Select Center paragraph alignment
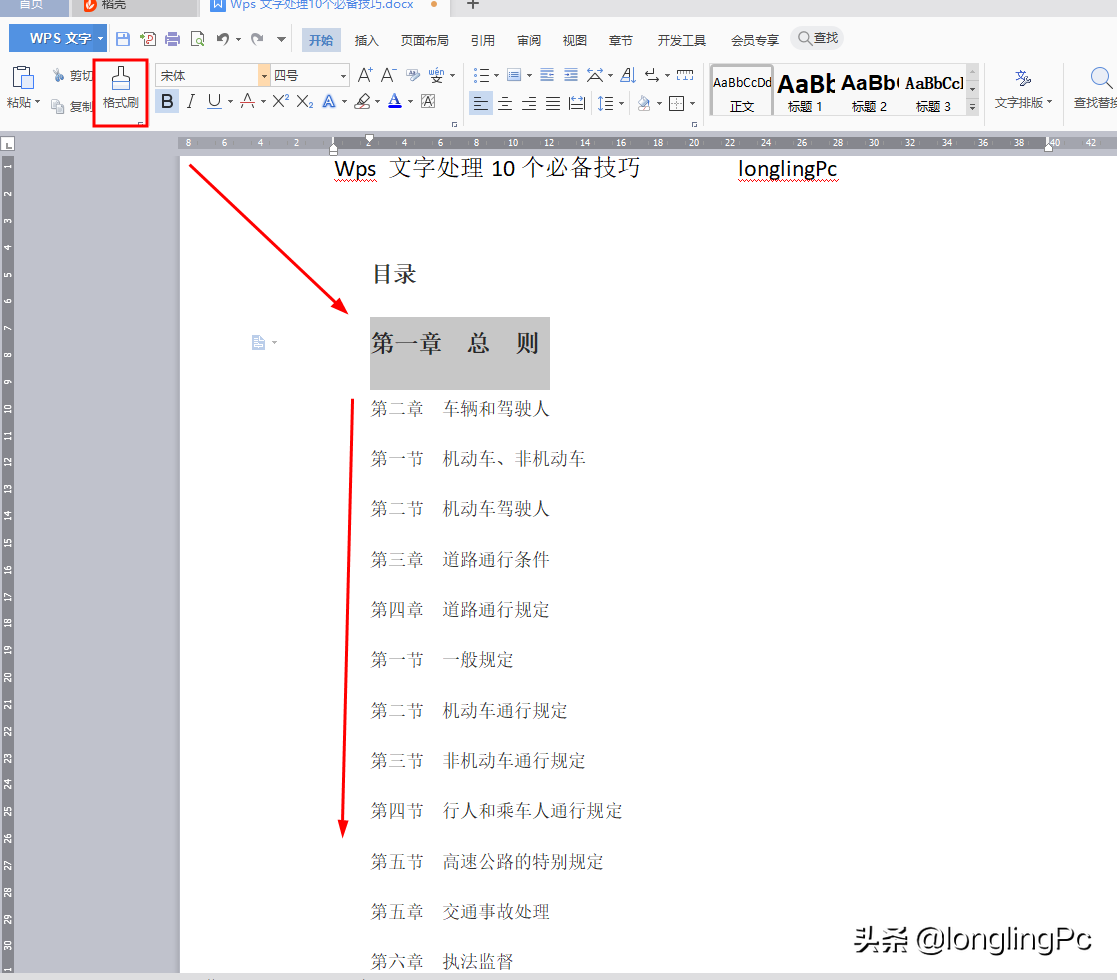Screen dimensions: 1117x980 click(505, 104)
